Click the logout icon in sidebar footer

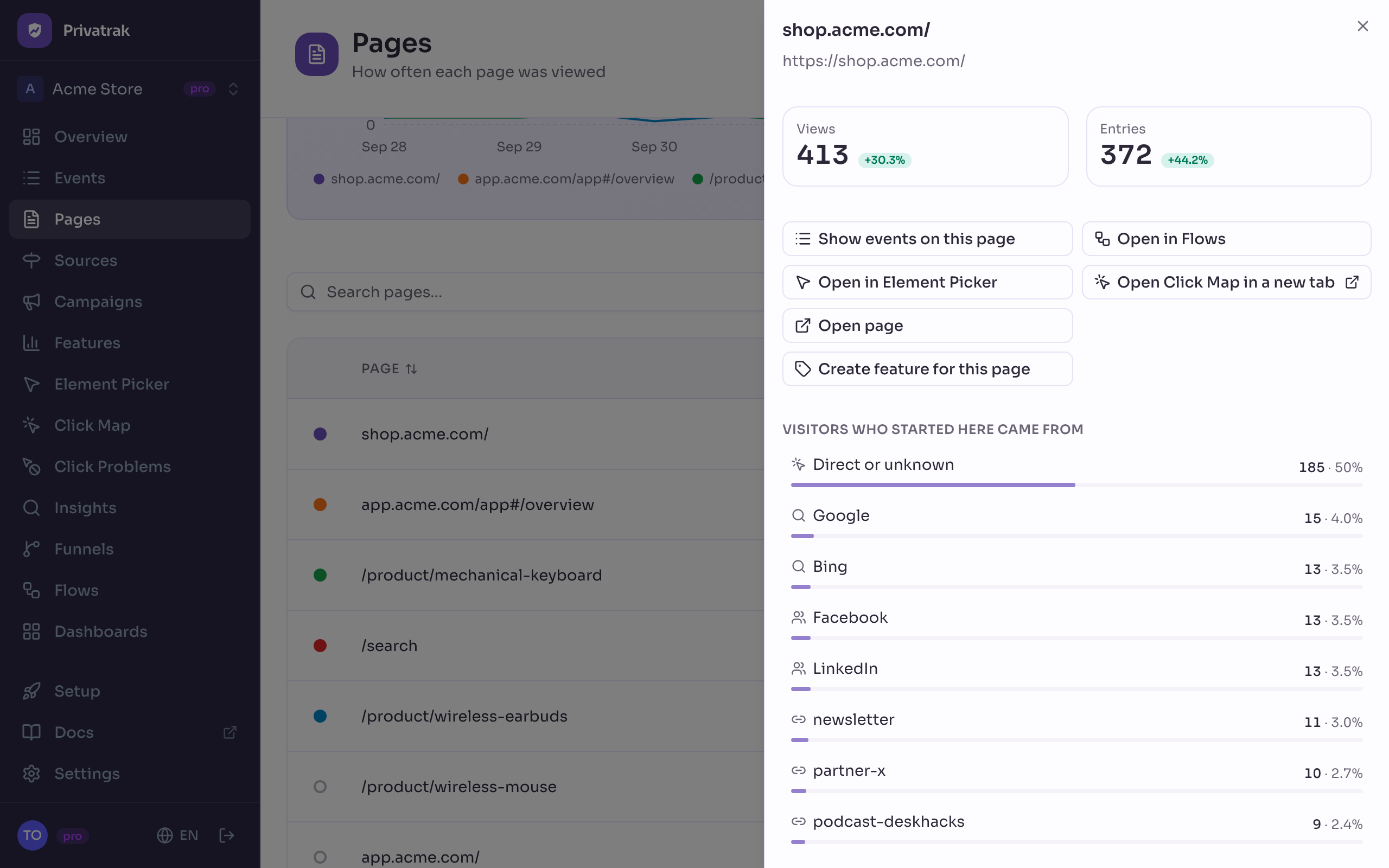[227, 835]
